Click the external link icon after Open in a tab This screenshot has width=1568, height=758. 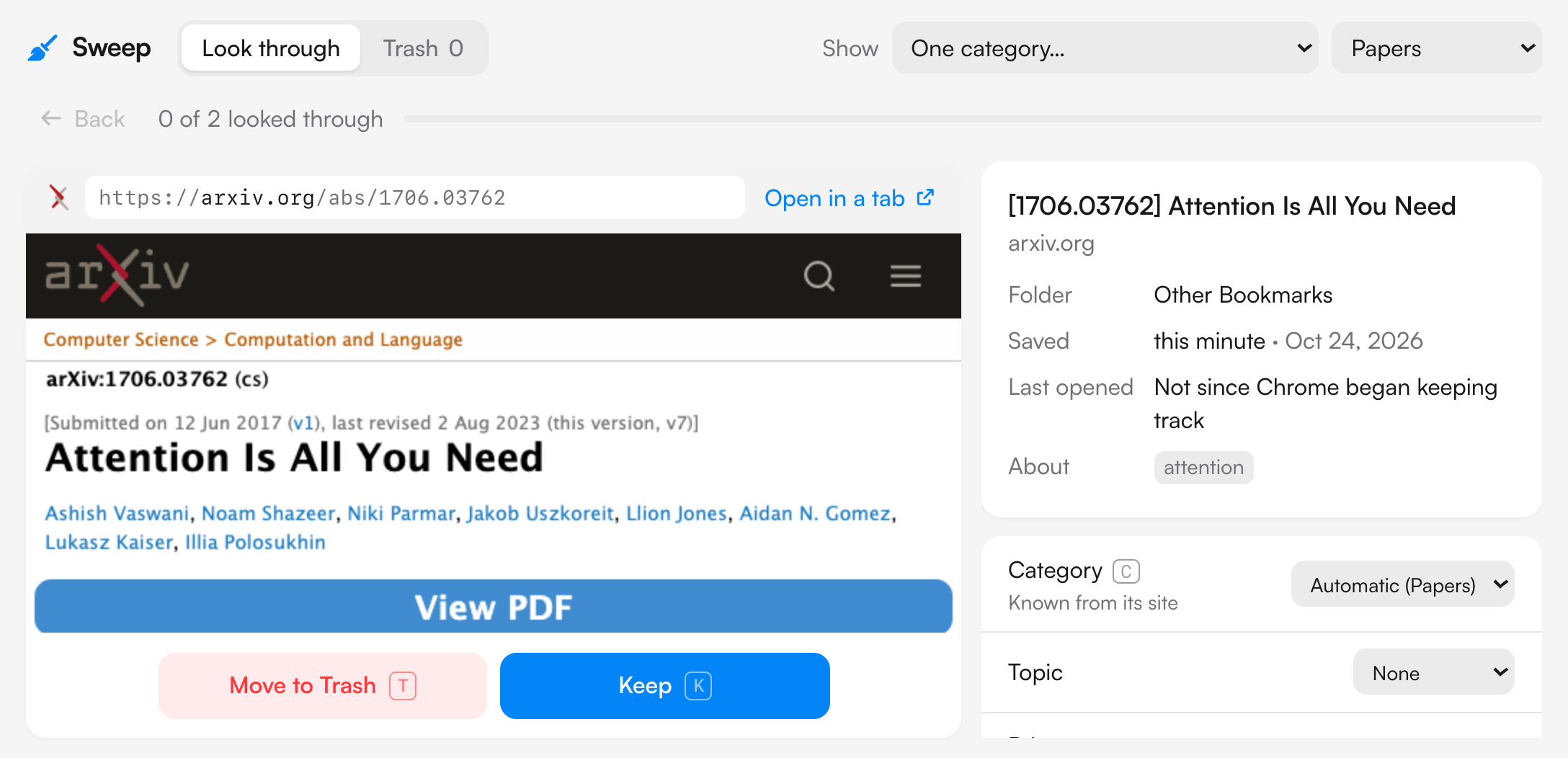925,197
